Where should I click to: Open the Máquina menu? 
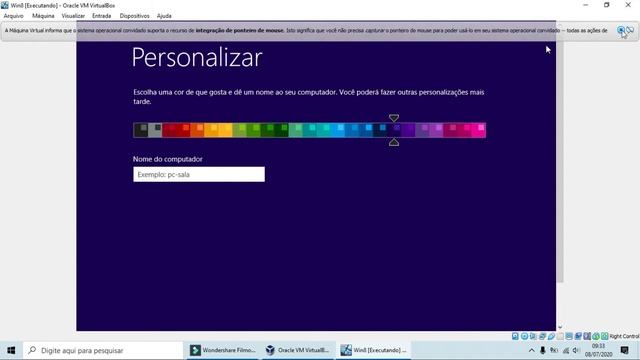tap(43, 16)
